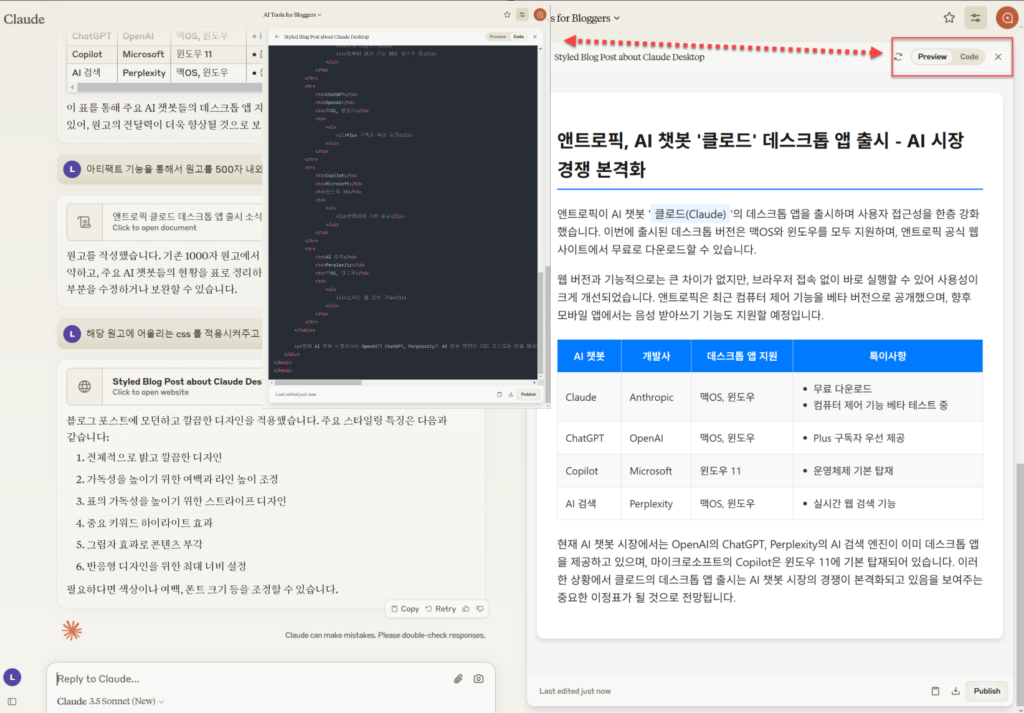Click the Claude logo at top left
This screenshot has width=1024, height=713.
point(24,19)
